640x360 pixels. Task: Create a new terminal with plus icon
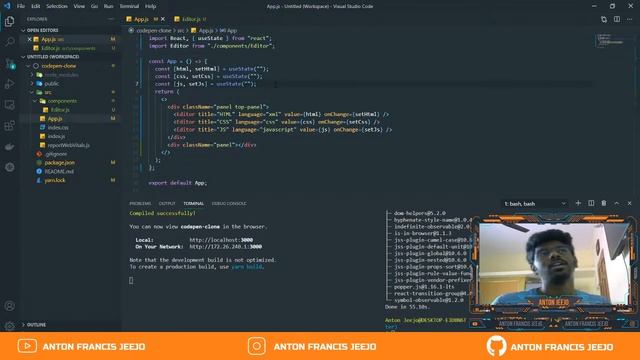[578, 203]
